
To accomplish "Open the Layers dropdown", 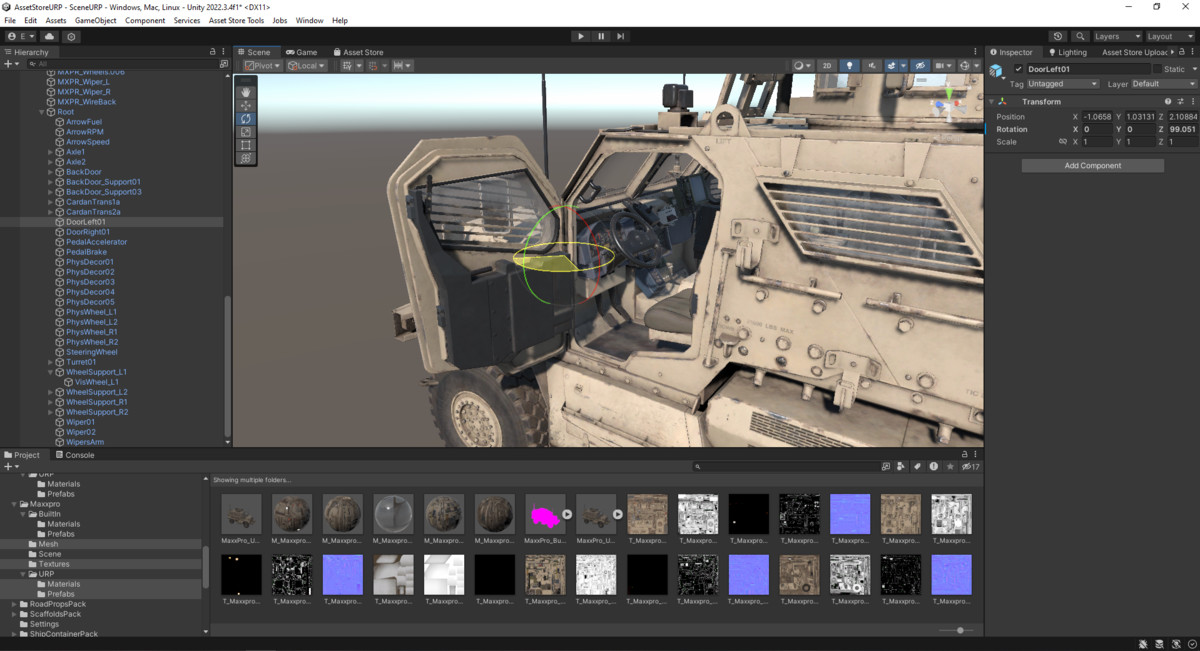I will click(1116, 36).
